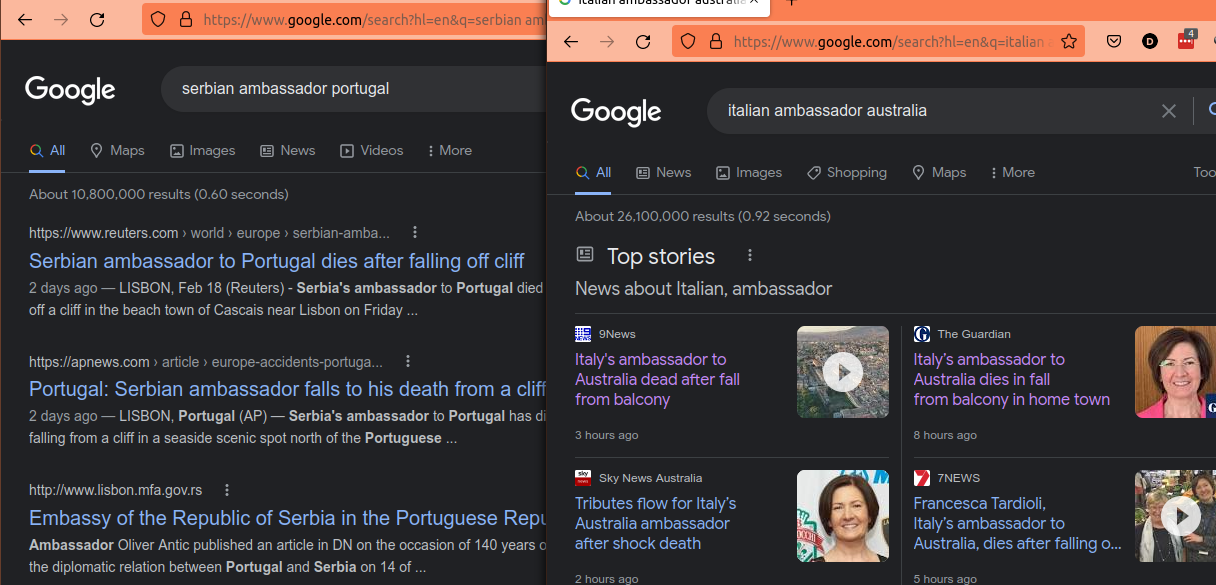Click Google logo in the Serbian search window

click(70, 89)
